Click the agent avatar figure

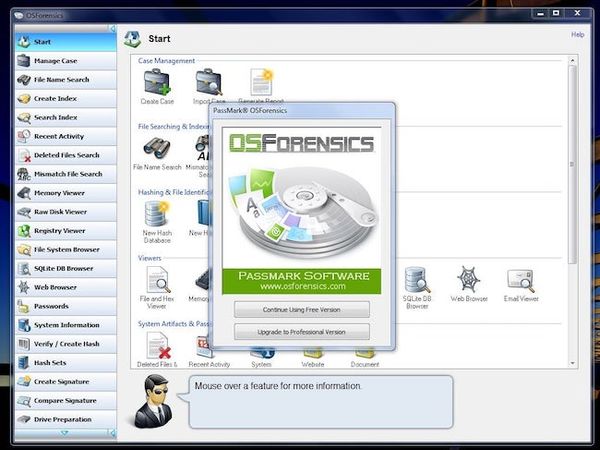[154, 401]
